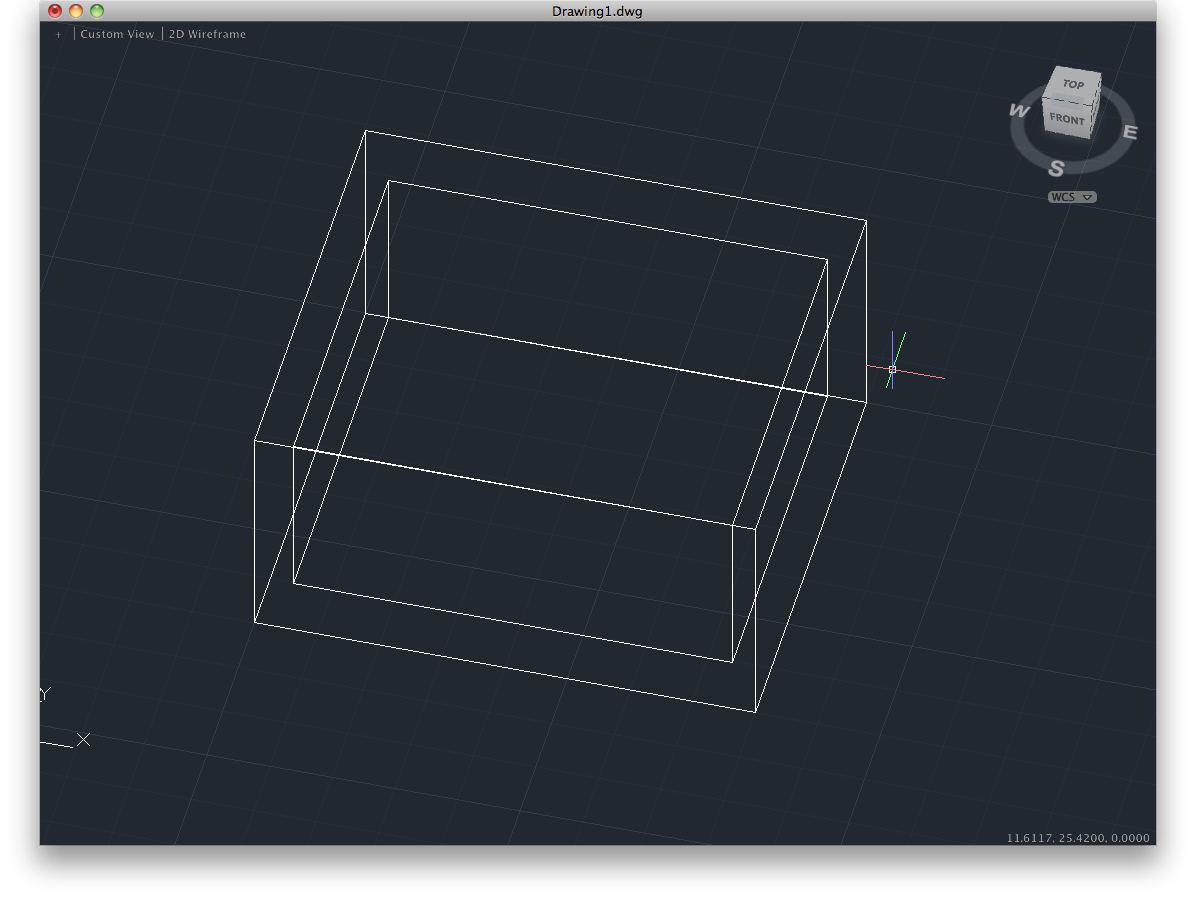Image resolution: width=1196 pixels, height=900 pixels.
Task: Open the viewport controls plus menu
Action: [58, 34]
